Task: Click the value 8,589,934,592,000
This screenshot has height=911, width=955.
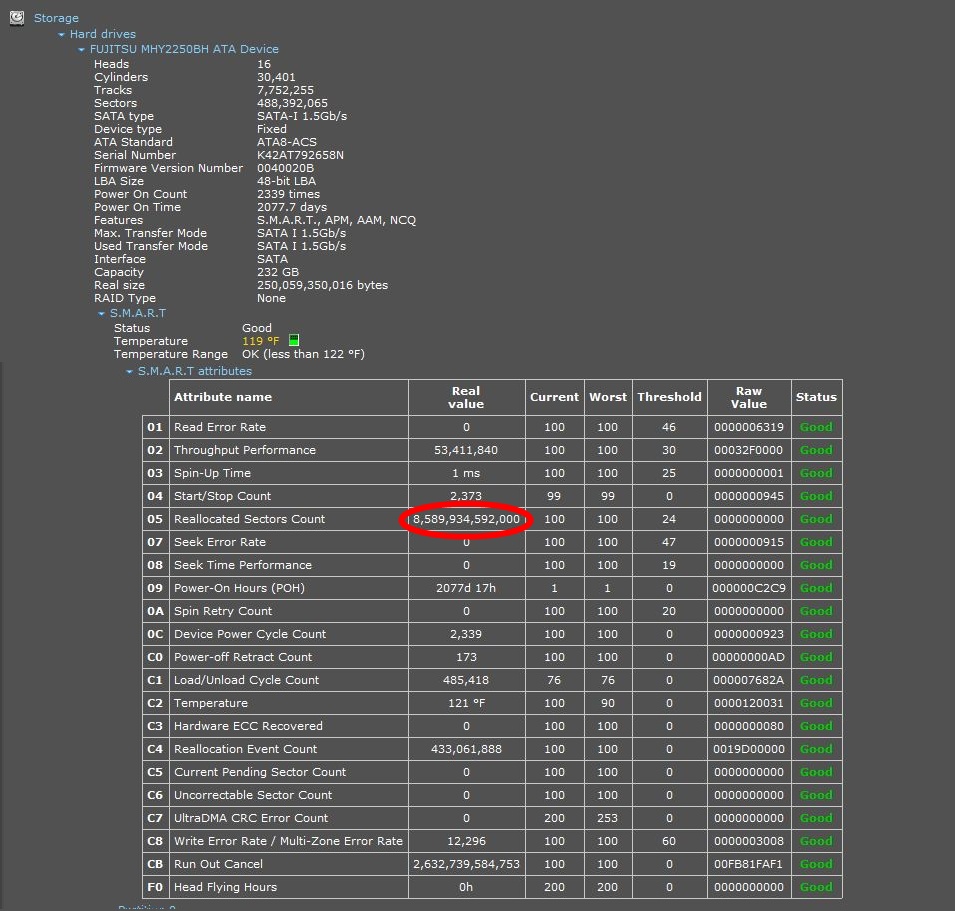Action: (467, 519)
